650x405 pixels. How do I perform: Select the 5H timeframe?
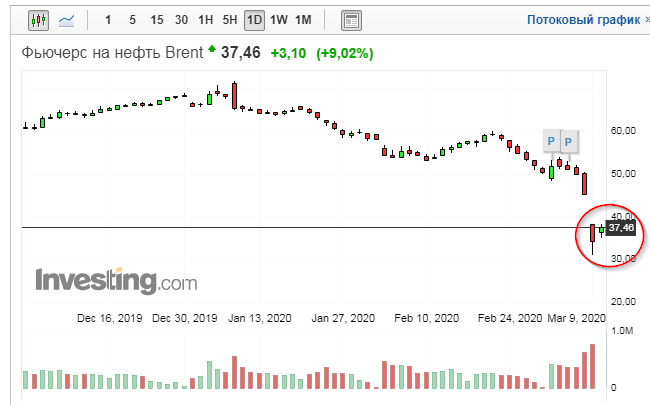[230, 20]
